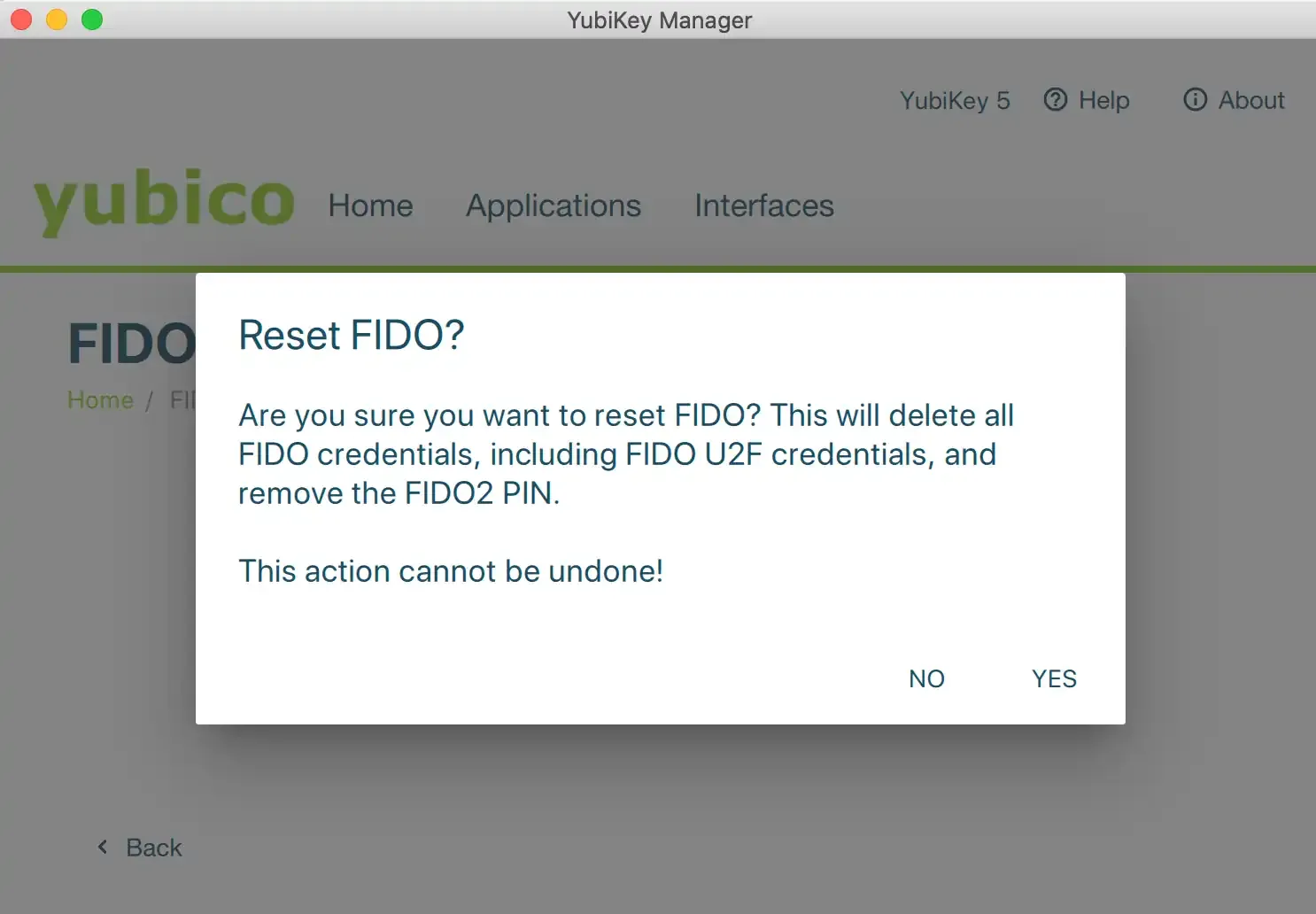Click the Help text label
Image resolution: width=1316 pixels, height=914 pixels.
point(1103,100)
